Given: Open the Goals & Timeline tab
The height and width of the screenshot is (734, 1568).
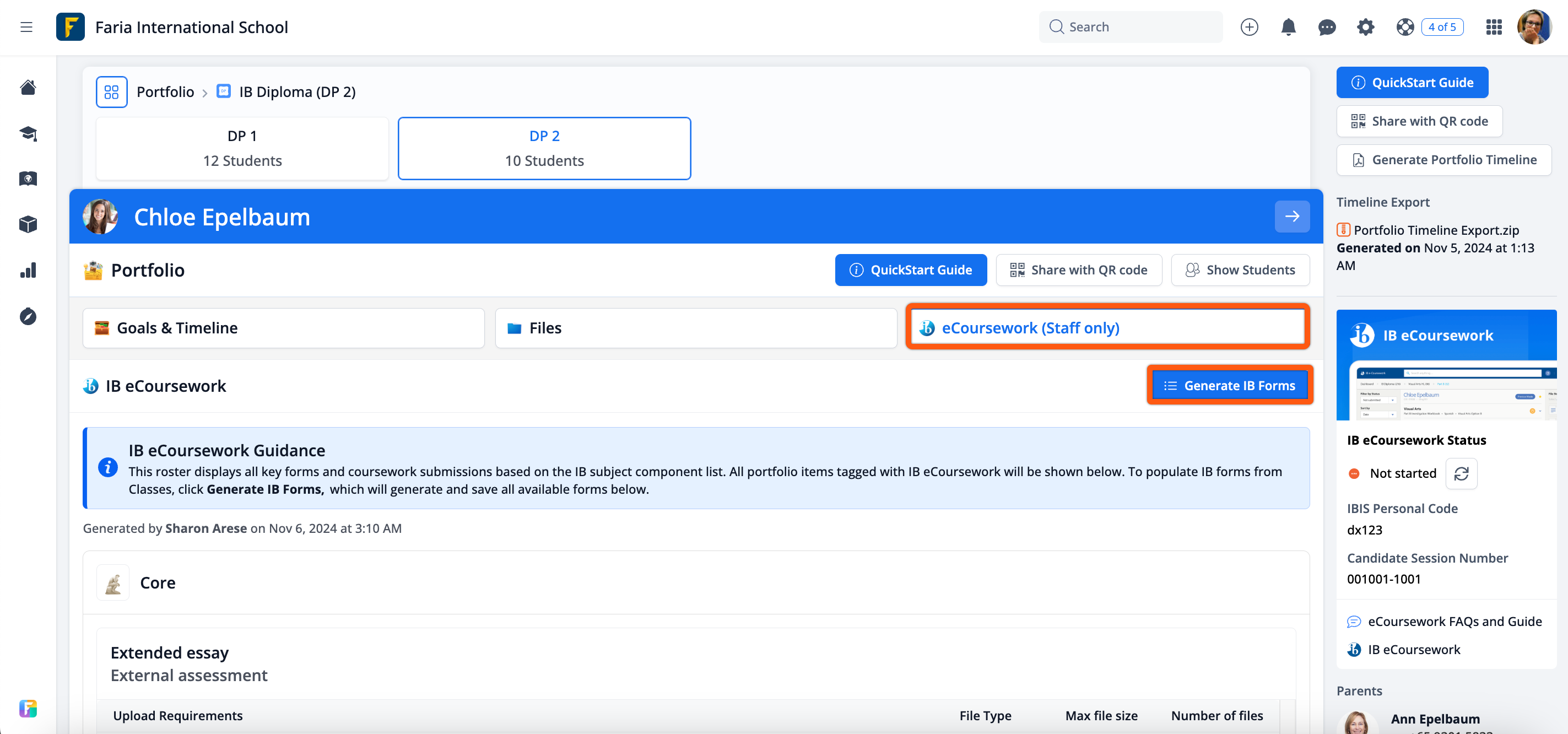Looking at the screenshot, I should click(284, 328).
